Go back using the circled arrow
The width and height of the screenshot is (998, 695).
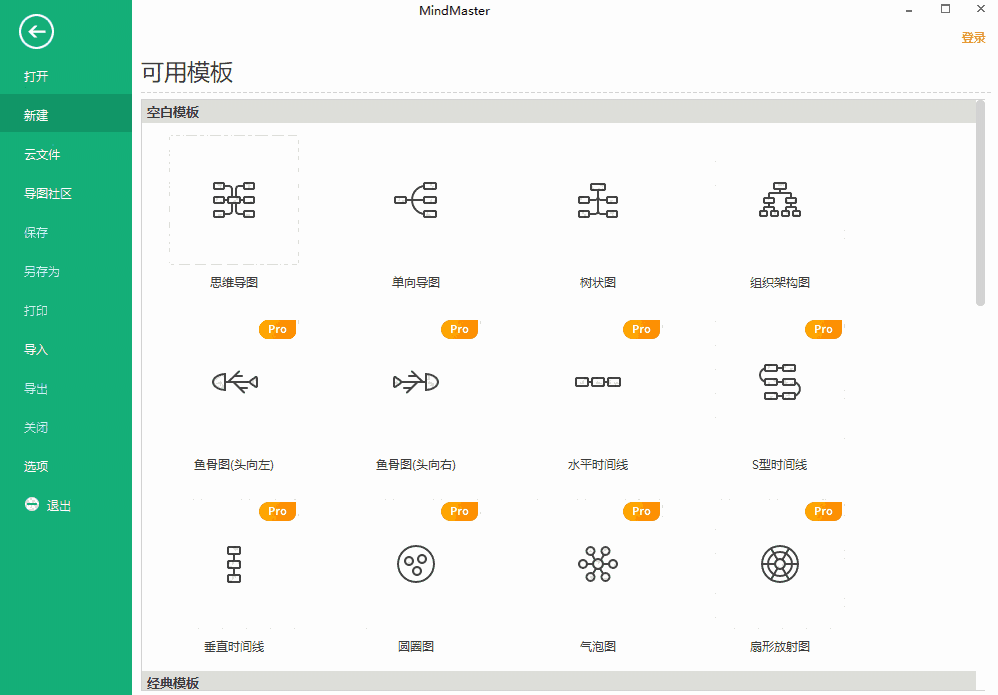click(x=36, y=31)
